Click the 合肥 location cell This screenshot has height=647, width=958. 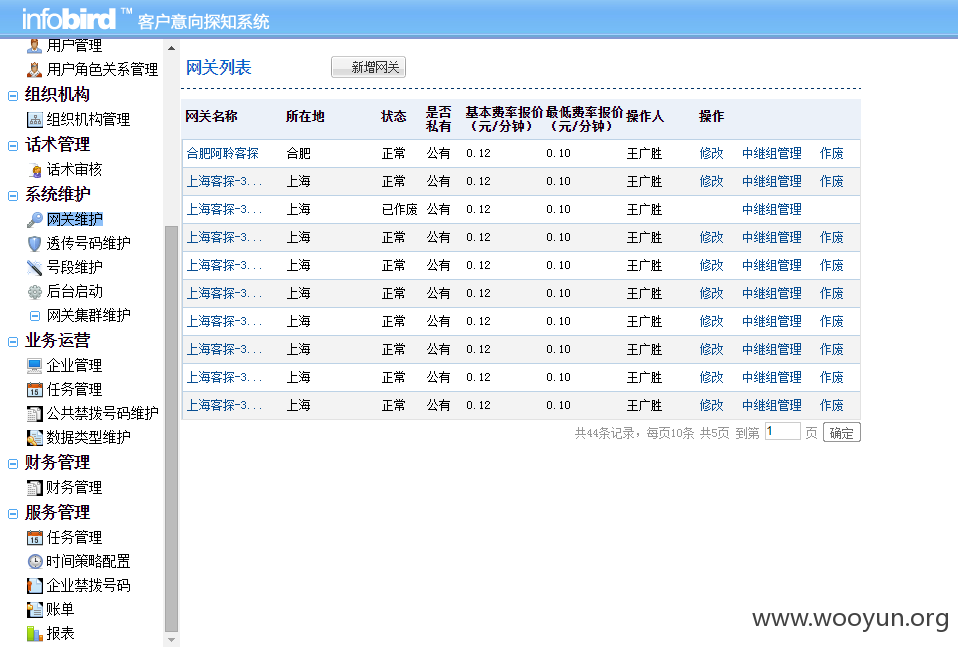click(299, 154)
